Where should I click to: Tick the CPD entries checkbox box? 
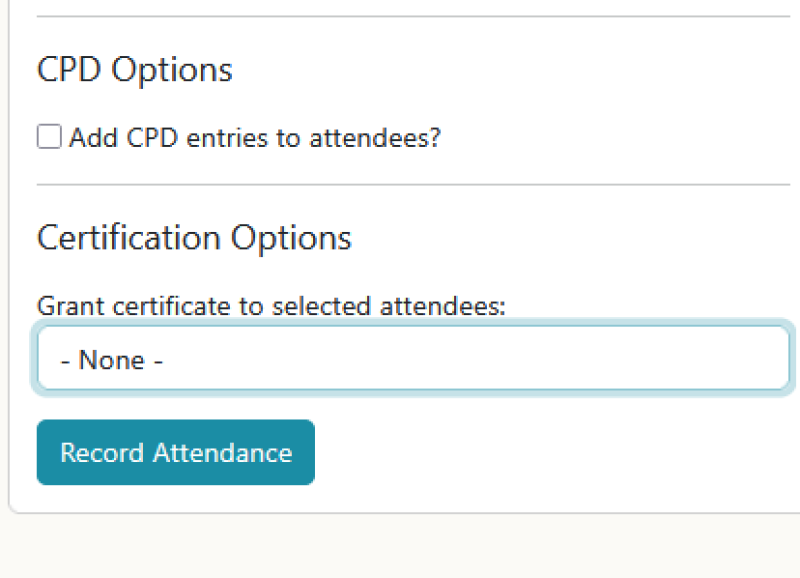[x=49, y=137]
